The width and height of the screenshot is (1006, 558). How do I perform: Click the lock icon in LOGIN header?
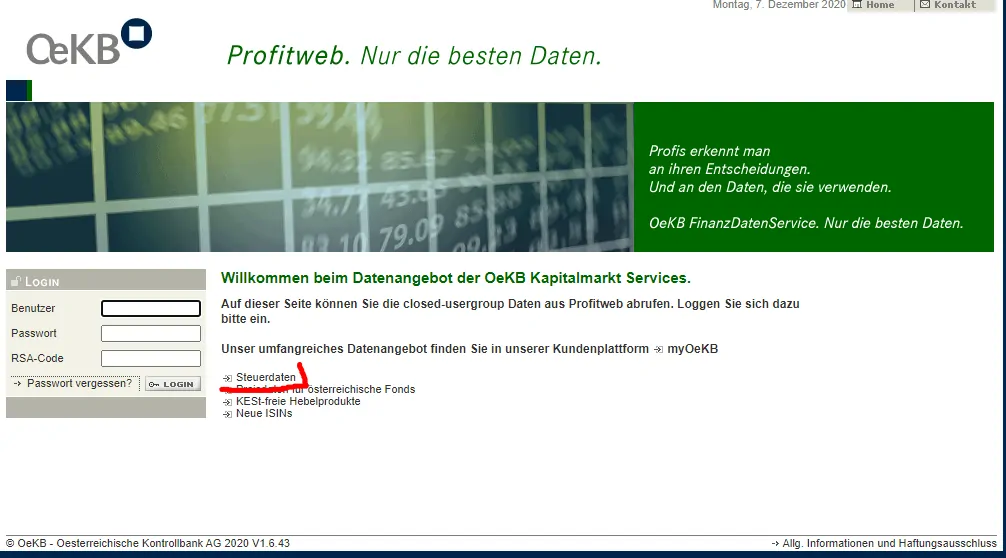click(17, 281)
